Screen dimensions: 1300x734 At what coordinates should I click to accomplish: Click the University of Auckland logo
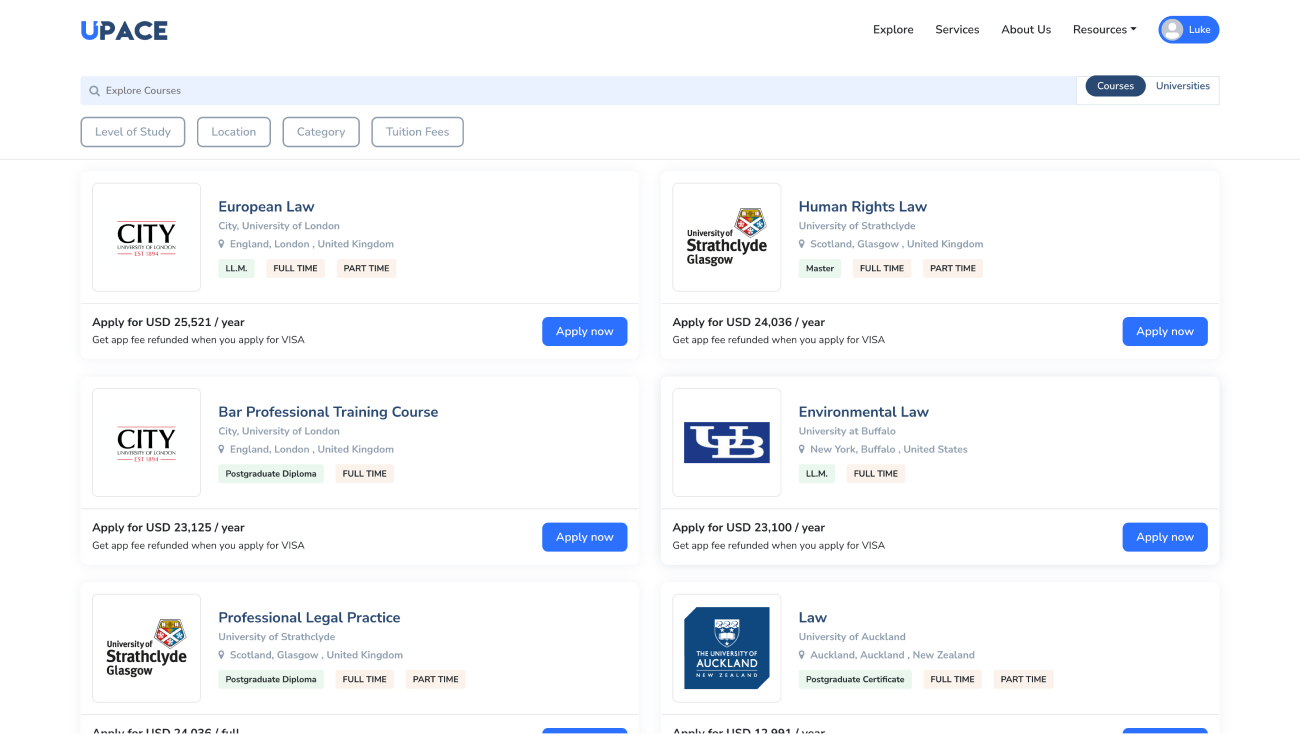726,648
